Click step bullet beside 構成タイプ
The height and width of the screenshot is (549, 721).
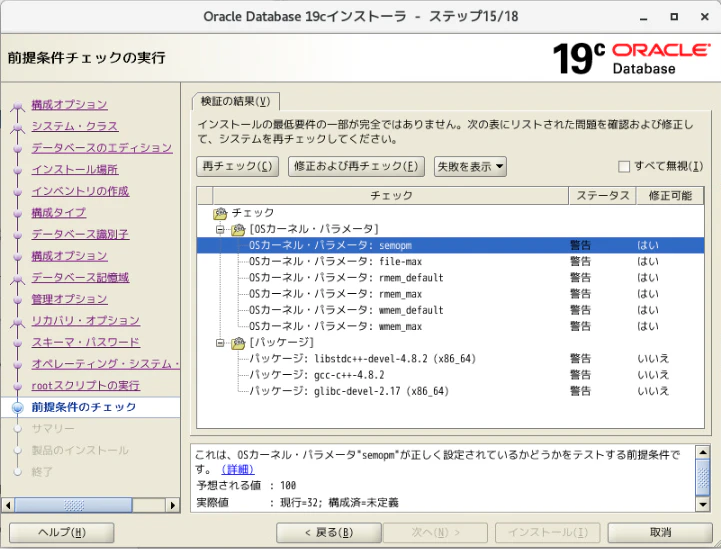17,213
